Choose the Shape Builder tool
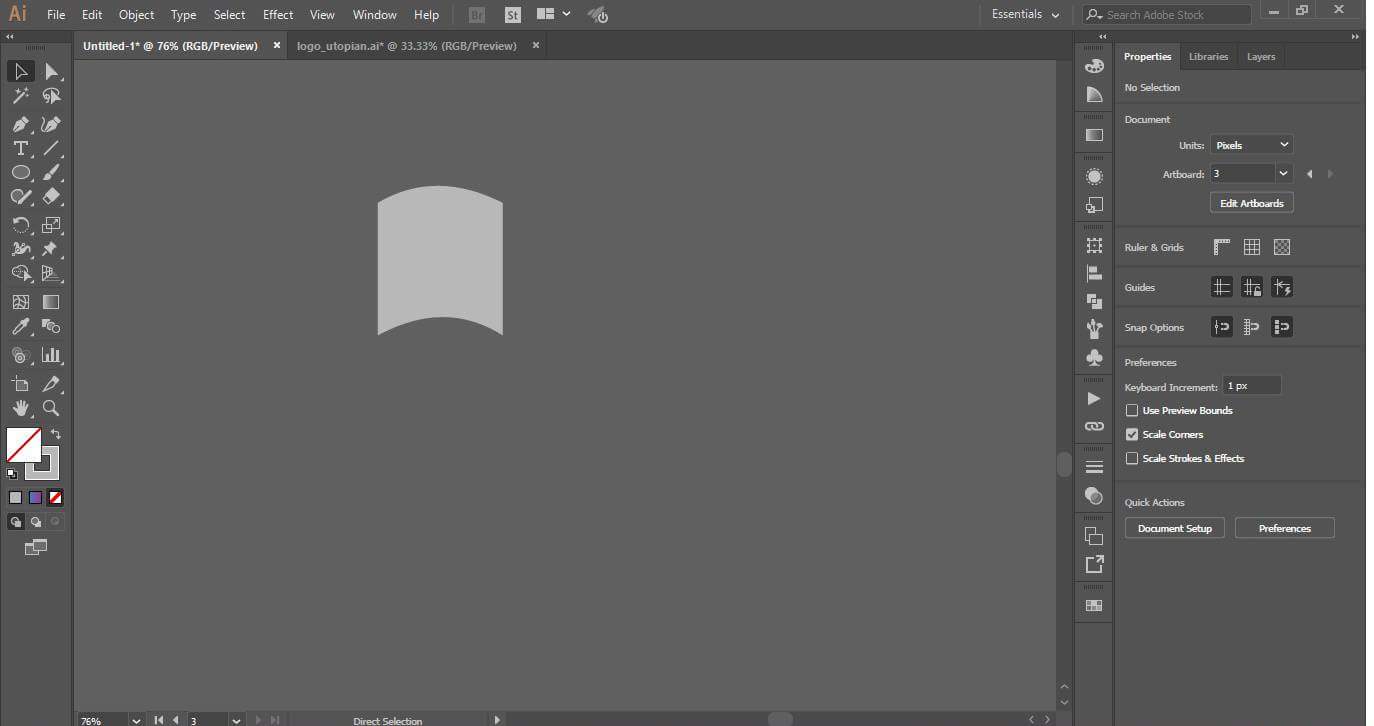This screenshot has height=726, width=1374. pos(20,273)
